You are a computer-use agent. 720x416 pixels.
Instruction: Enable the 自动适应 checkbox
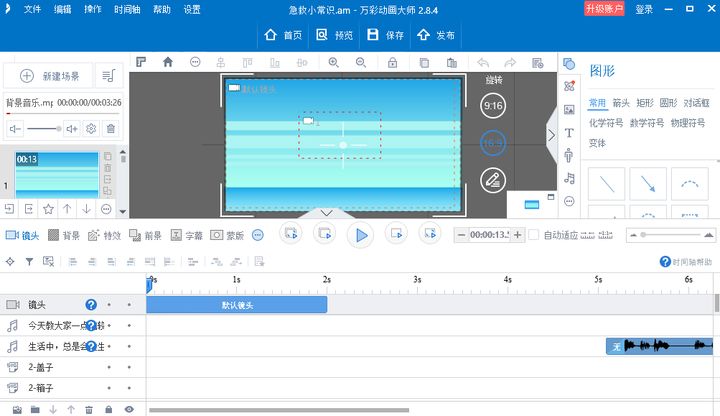(534, 235)
